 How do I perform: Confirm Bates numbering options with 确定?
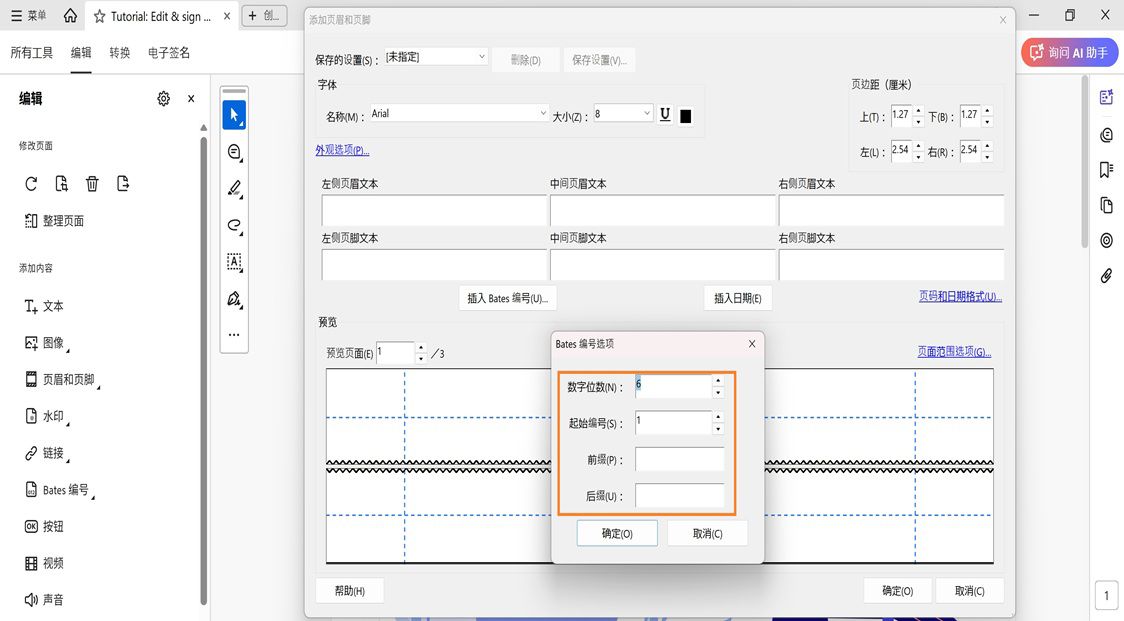point(616,533)
